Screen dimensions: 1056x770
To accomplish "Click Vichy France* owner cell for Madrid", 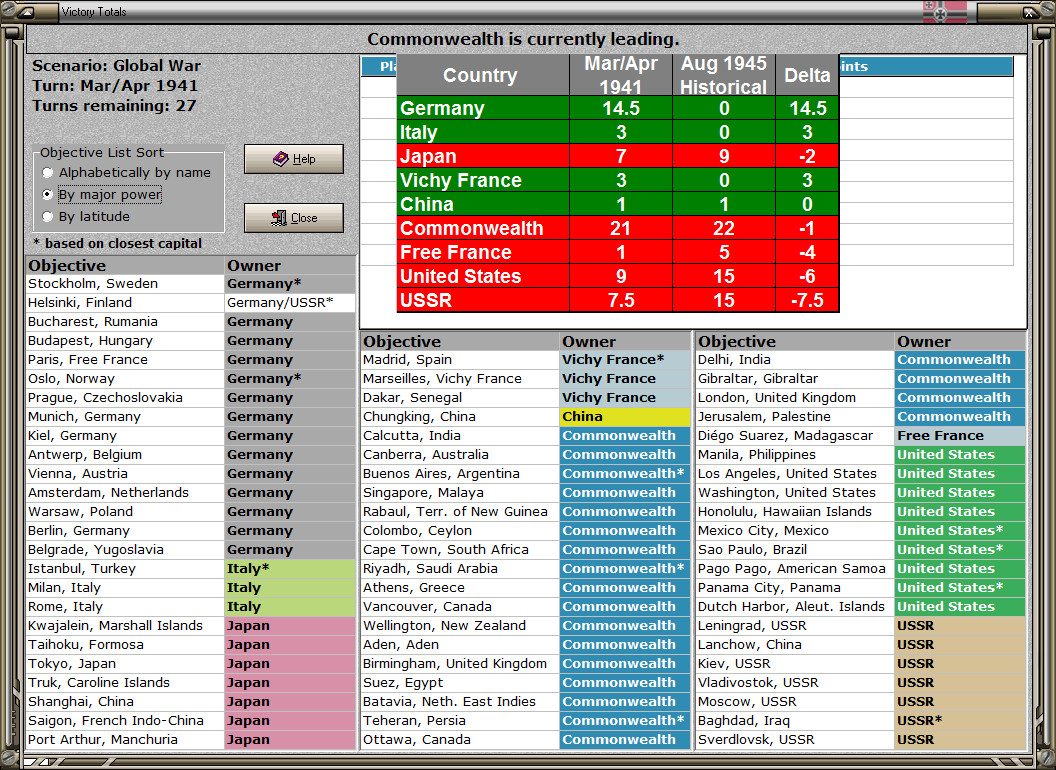I will click(625, 360).
